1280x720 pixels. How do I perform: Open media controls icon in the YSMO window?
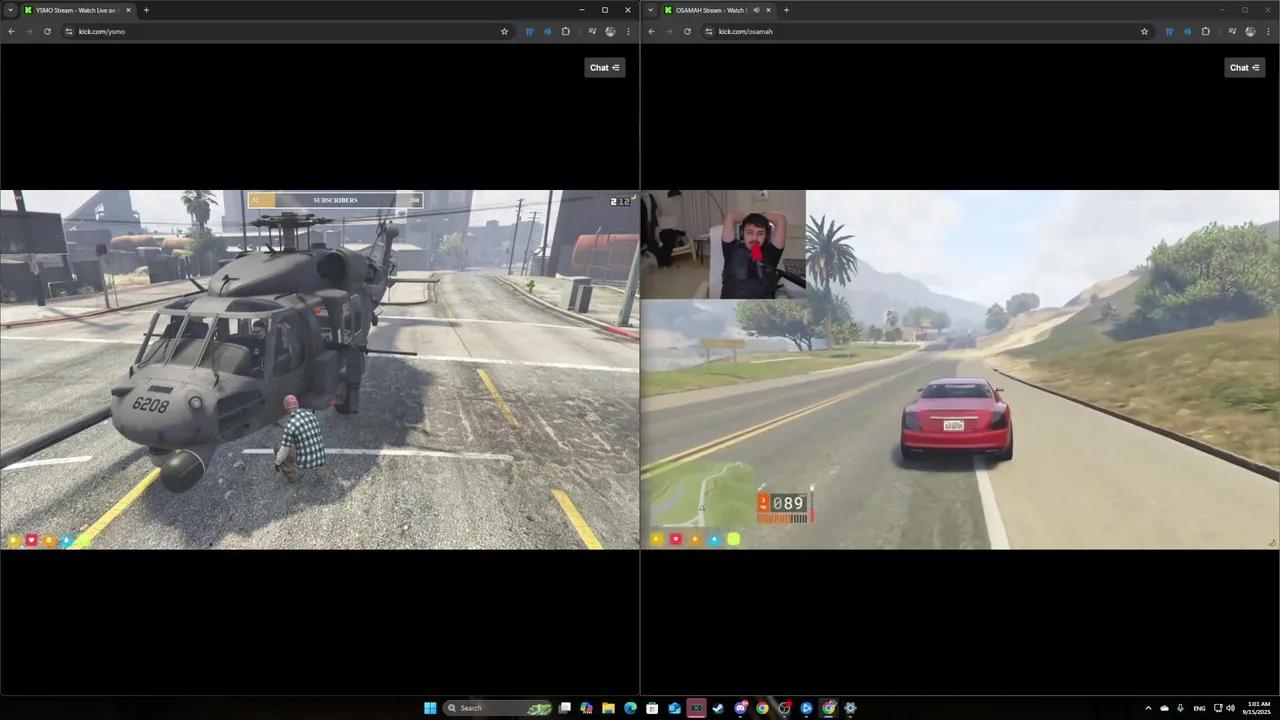(x=592, y=31)
